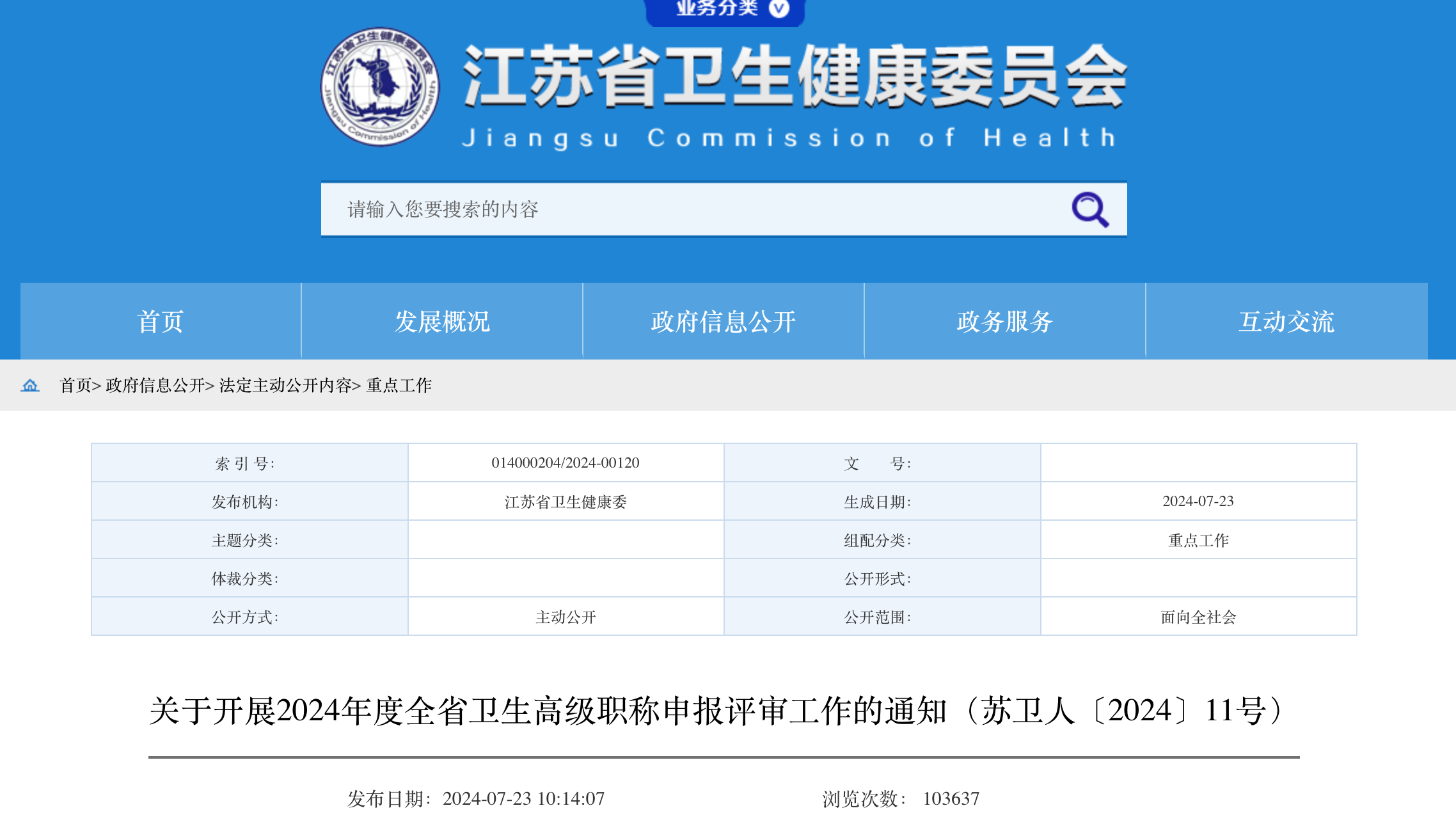The height and width of the screenshot is (815, 1456).
Task: Follow the 首页 breadcrumb link
Action: [75, 385]
